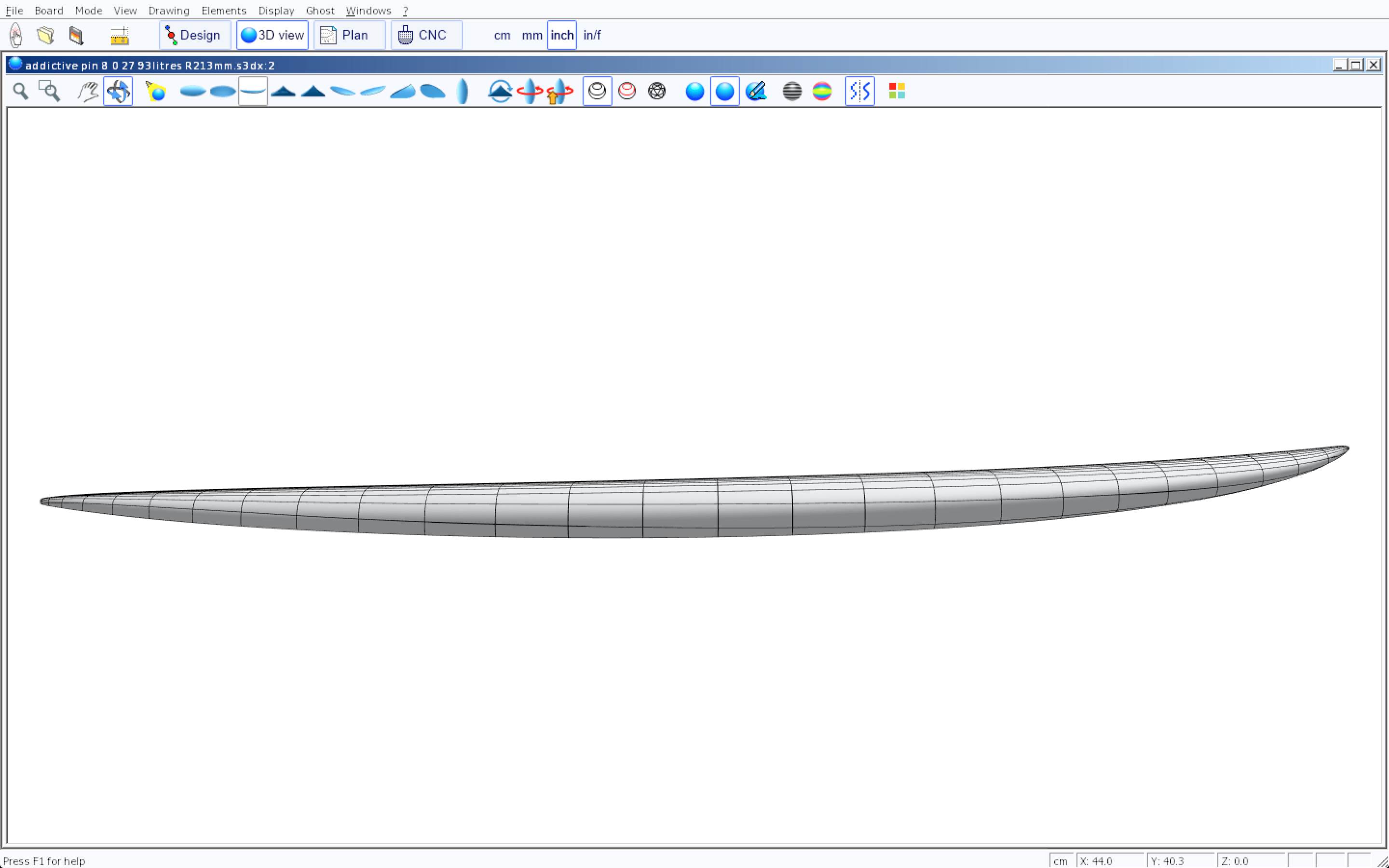Select the 3D rotate view tool
Image resolution: width=1389 pixels, height=868 pixels.
[x=118, y=91]
